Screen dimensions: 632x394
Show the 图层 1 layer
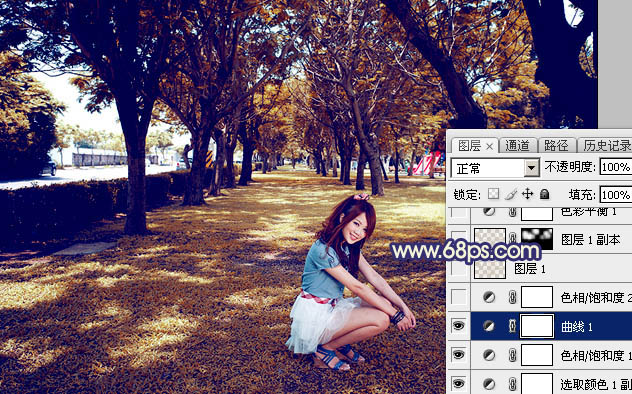[458, 268]
